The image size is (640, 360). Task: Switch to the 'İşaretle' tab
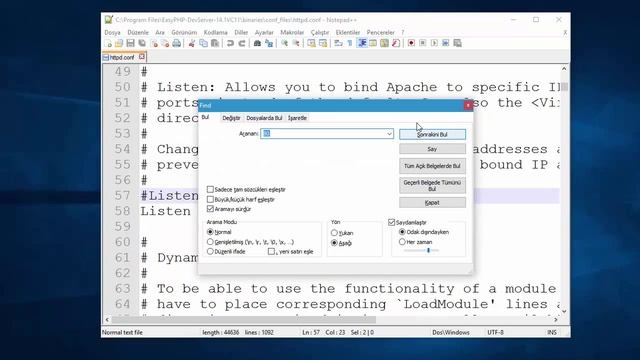coord(297,118)
